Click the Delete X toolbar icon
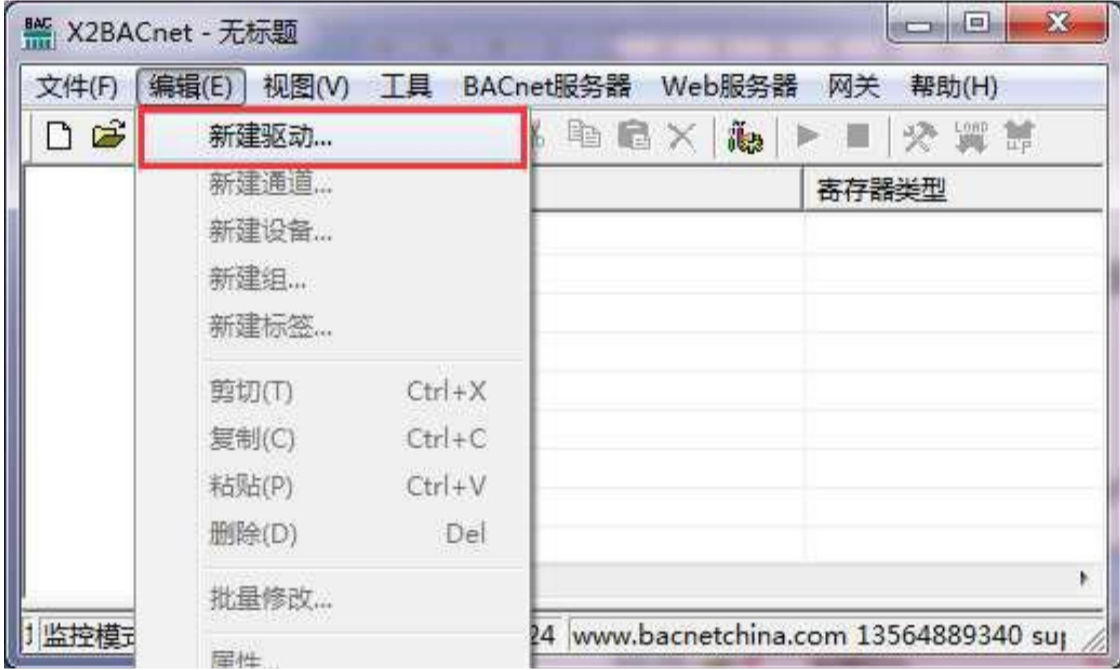The height and width of the screenshot is (670, 1120). tap(682, 136)
